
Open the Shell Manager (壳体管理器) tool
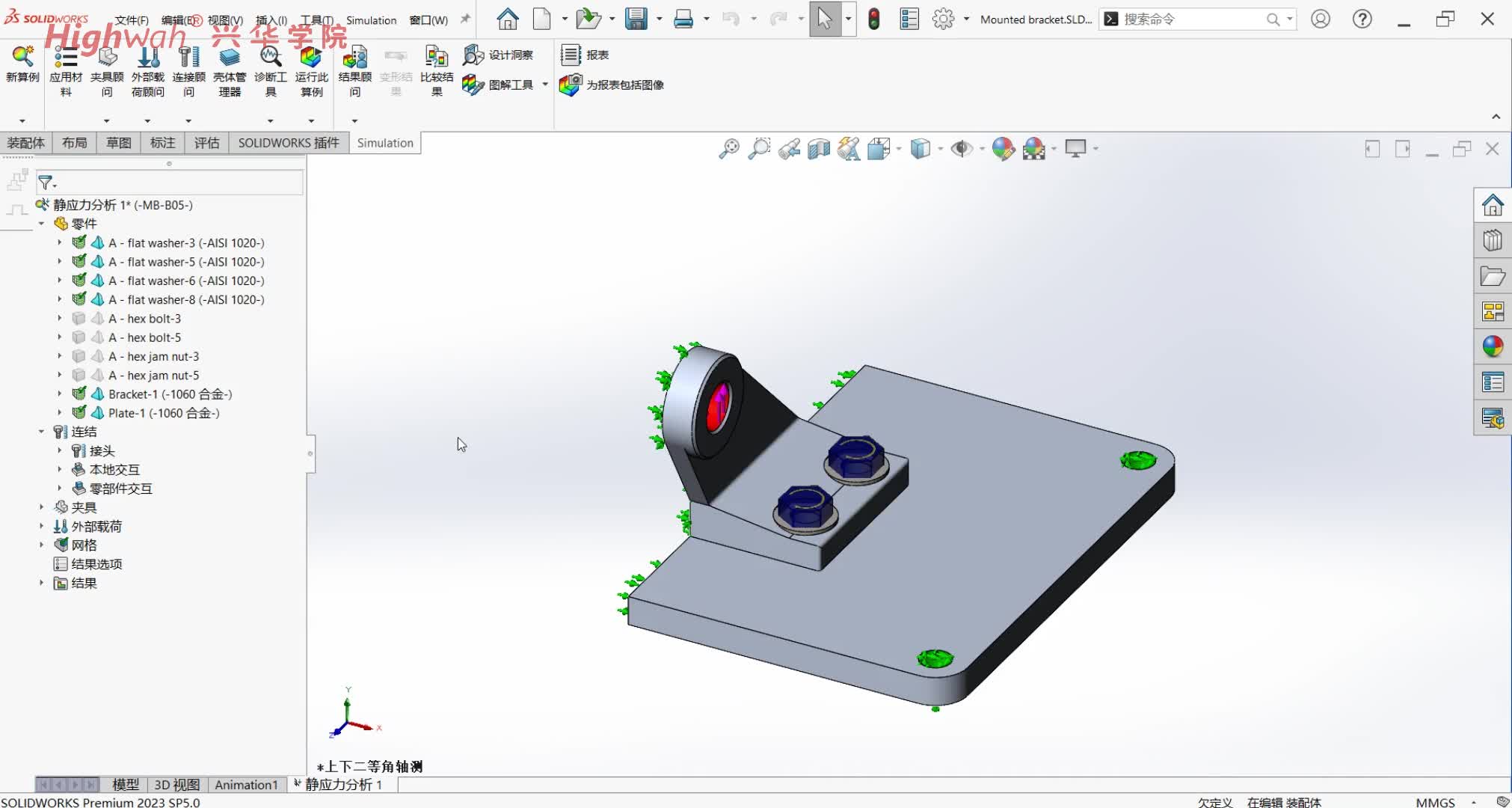pyautogui.click(x=230, y=57)
